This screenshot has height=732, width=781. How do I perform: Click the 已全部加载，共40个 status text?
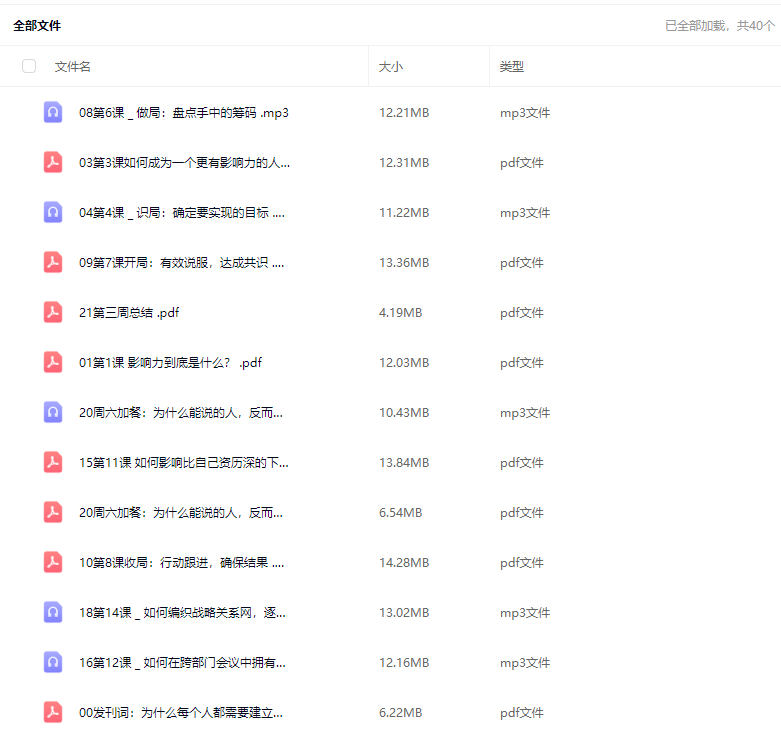(x=719, y=26)
